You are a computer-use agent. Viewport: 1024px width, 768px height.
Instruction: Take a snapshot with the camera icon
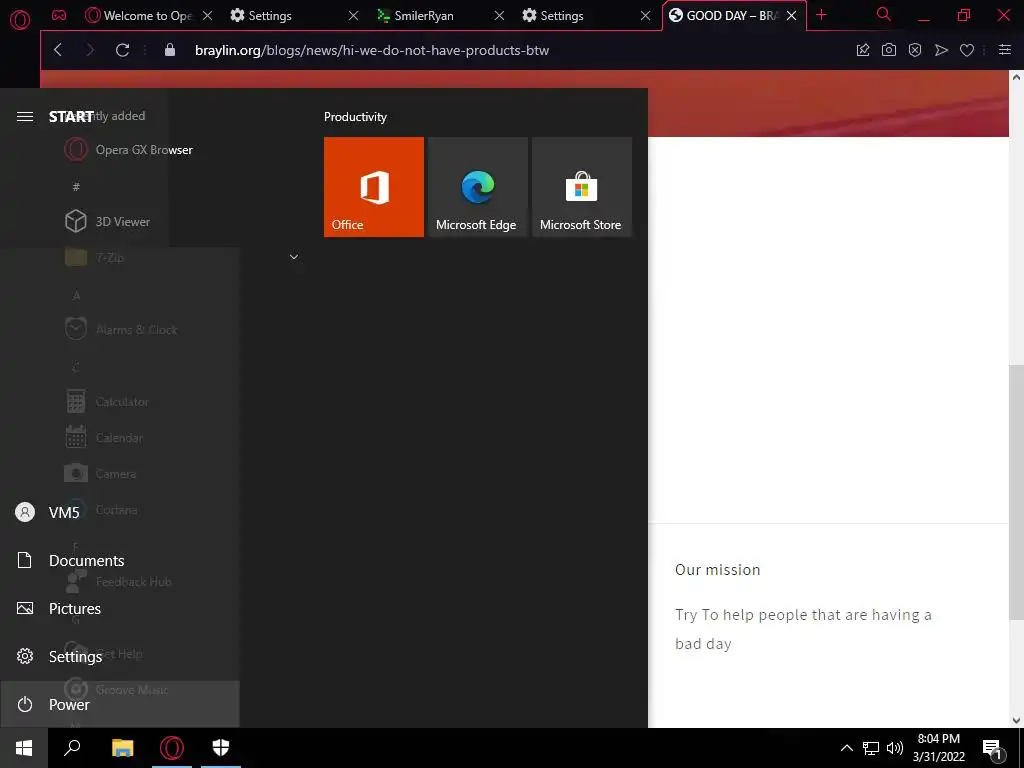tap(889, 50)
